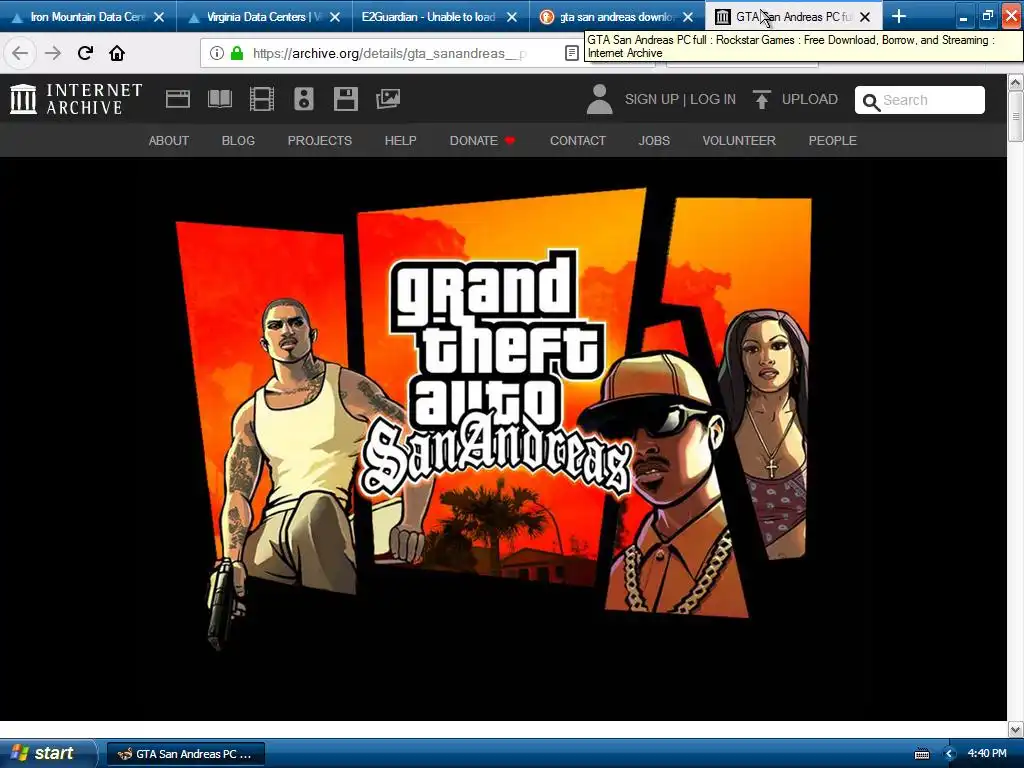Viewport: 1024px width, 768px height.
Task: Open the PROJECTS link
Action: pos(319,140)
